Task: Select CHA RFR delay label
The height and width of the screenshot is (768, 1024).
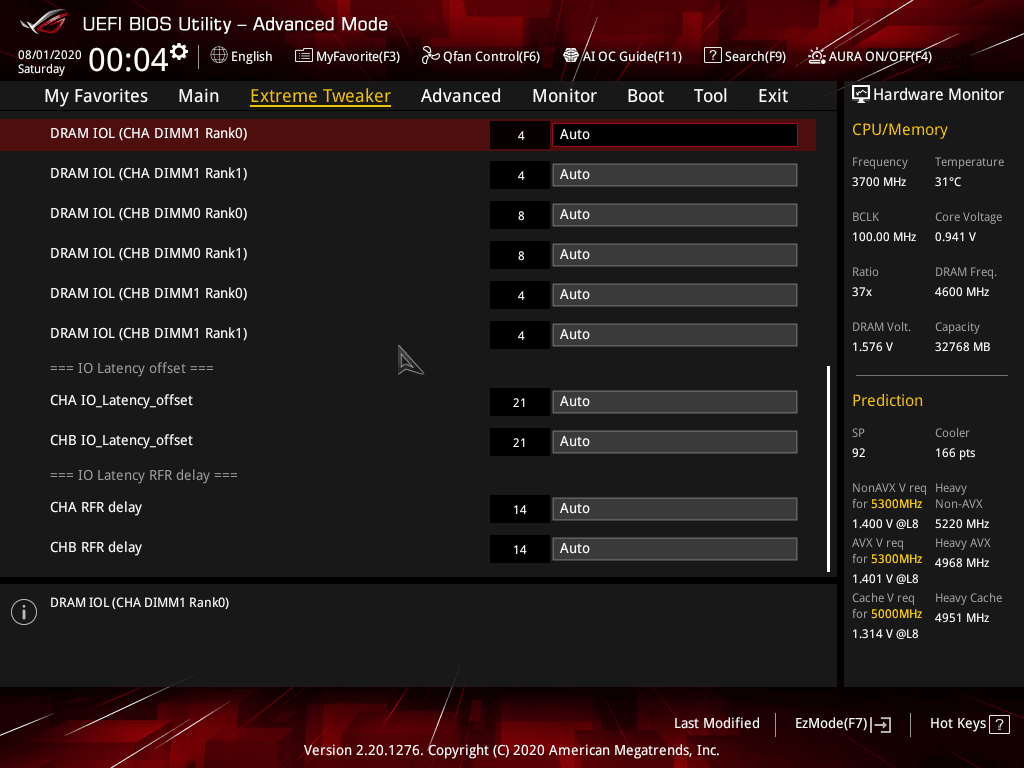Action: click(x=96, y=507)
